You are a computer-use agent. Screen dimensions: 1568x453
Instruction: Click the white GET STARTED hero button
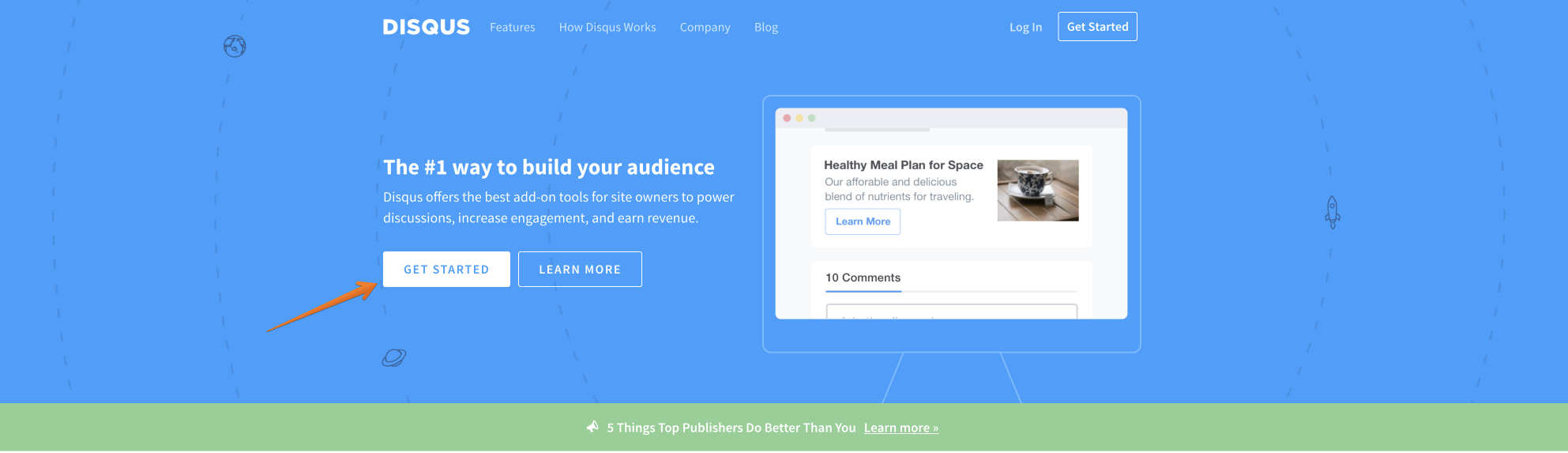coord(446,269)
